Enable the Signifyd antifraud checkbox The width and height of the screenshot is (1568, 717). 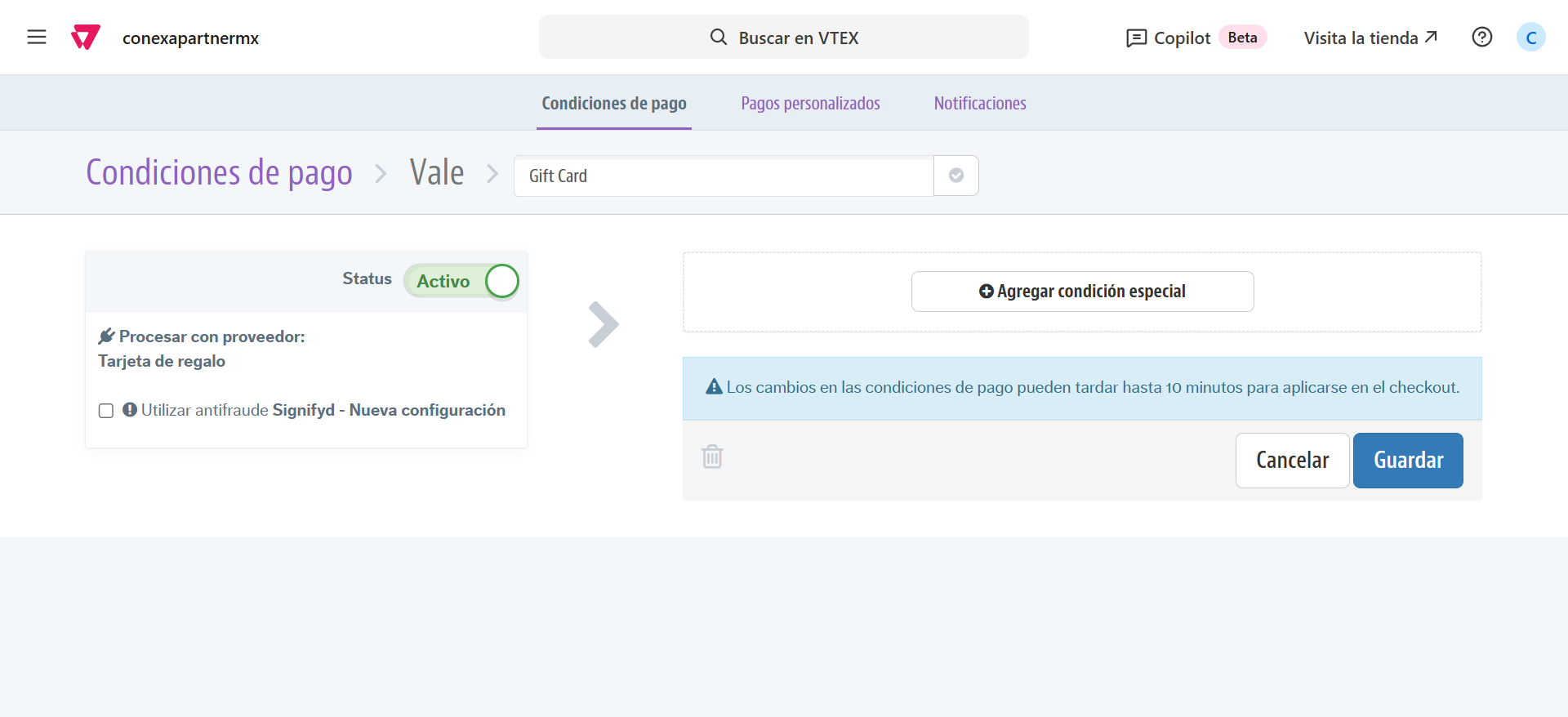(106, 411)
